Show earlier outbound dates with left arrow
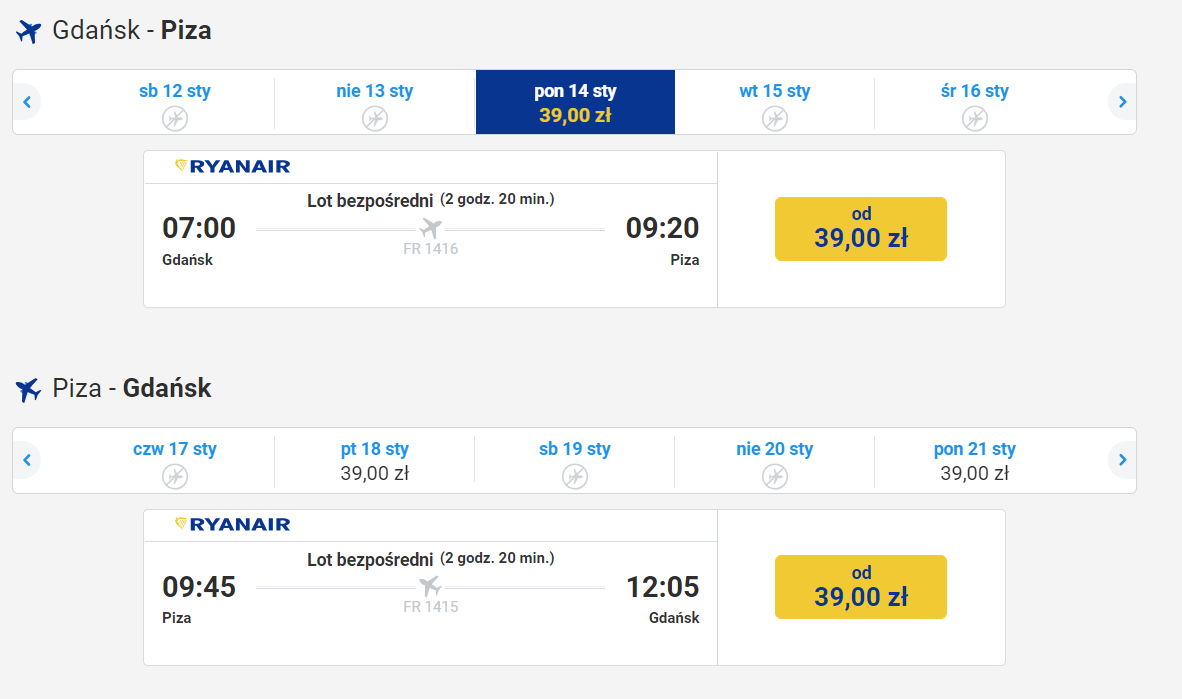The image size is (1182, 699). 27,102
